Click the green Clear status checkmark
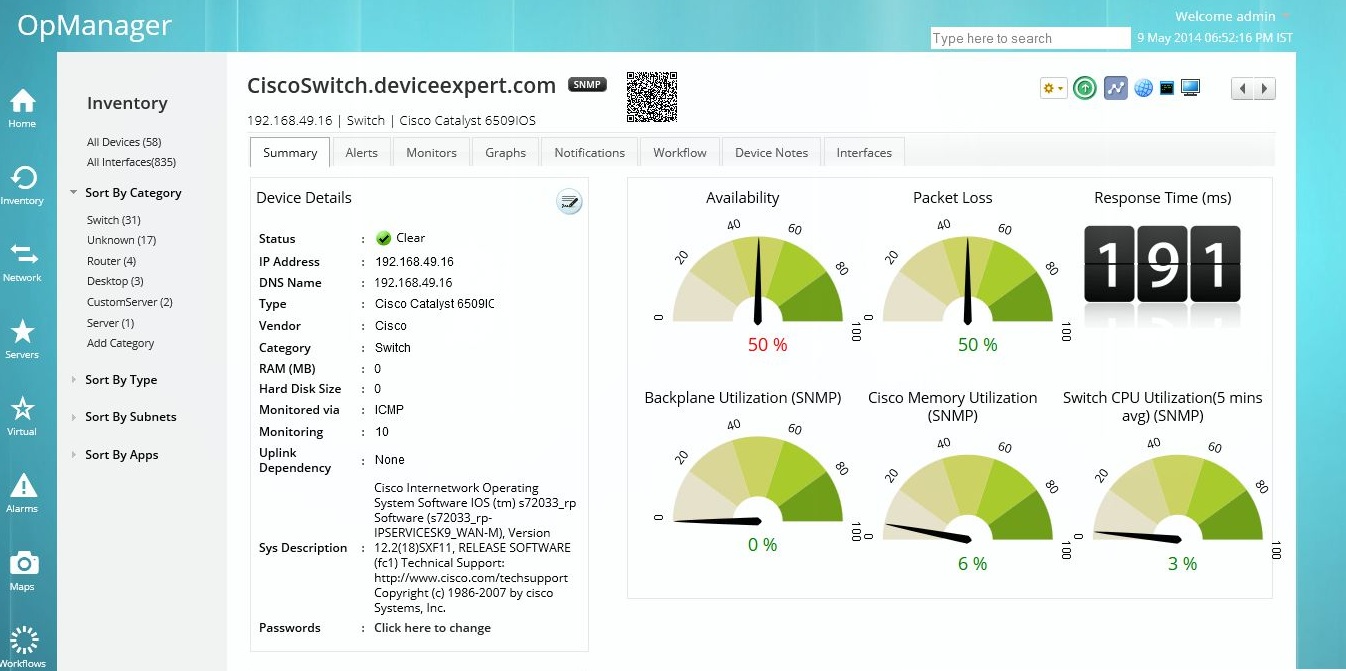Screen dimensions: 1346x671 point(383,238)
